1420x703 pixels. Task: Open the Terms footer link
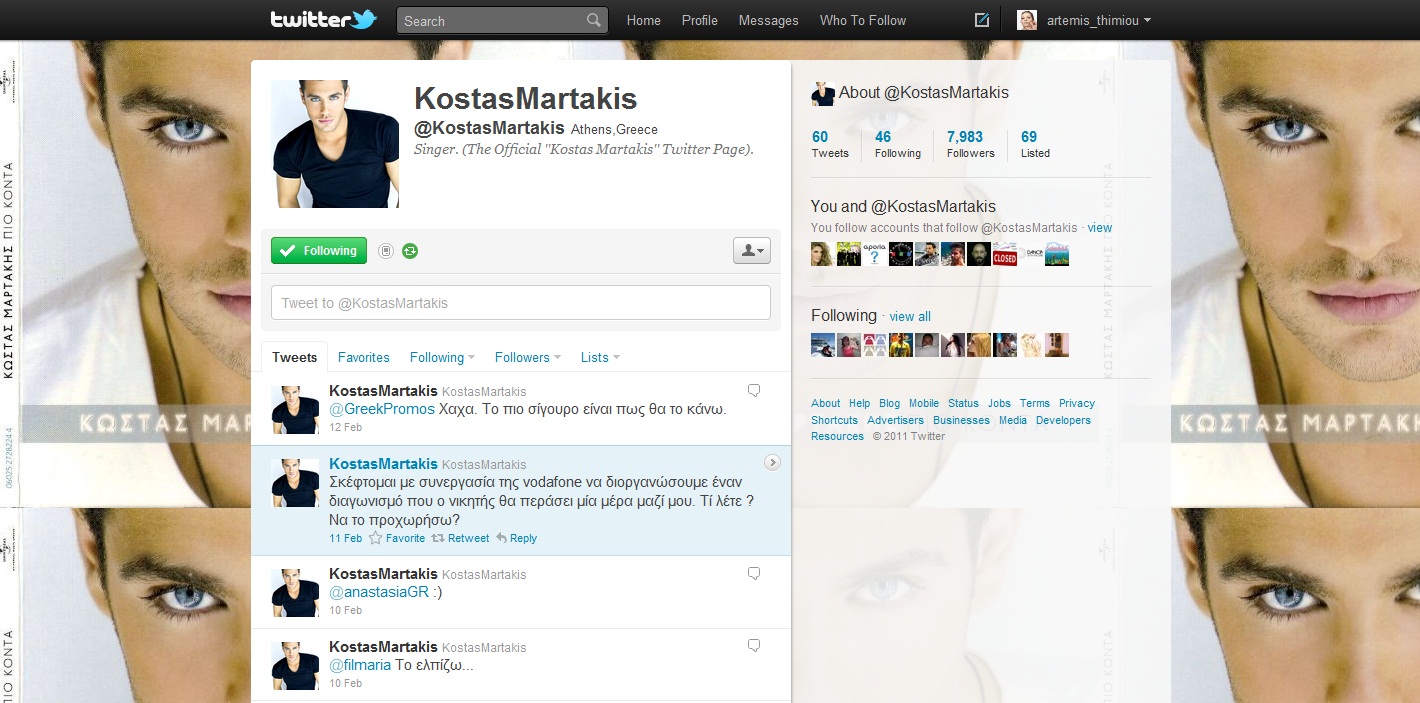point(1035,404)
